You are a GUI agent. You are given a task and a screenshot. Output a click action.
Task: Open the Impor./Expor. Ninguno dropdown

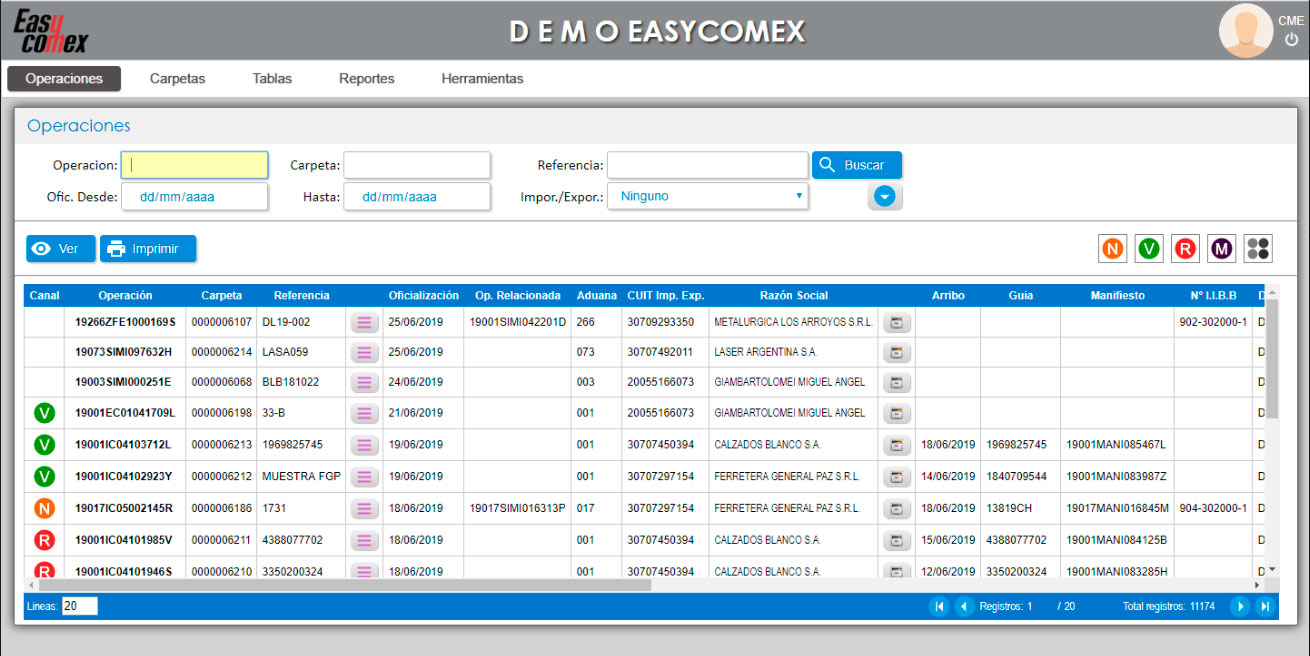(x=708, y=197)
